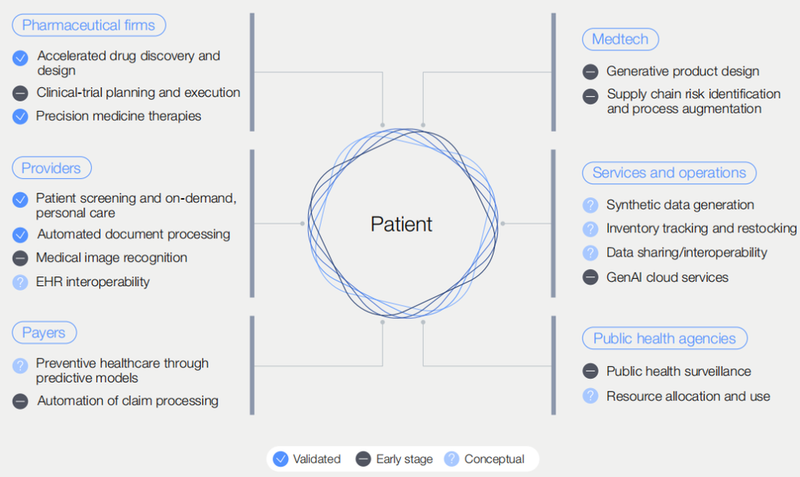
Task: Click early-stage icon beside Public health surveillance
Action: click(590, 371)
